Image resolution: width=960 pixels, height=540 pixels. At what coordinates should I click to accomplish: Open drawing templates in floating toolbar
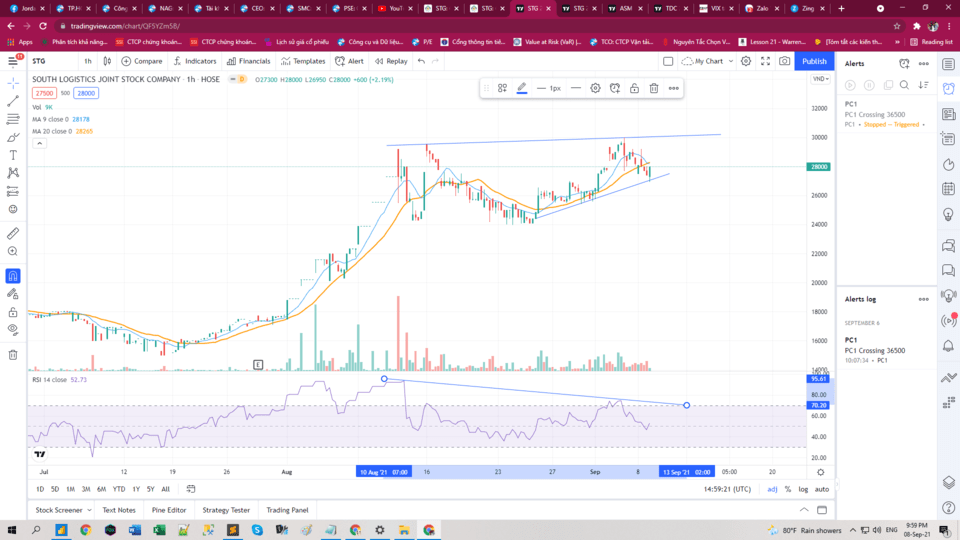click(502, 88)
